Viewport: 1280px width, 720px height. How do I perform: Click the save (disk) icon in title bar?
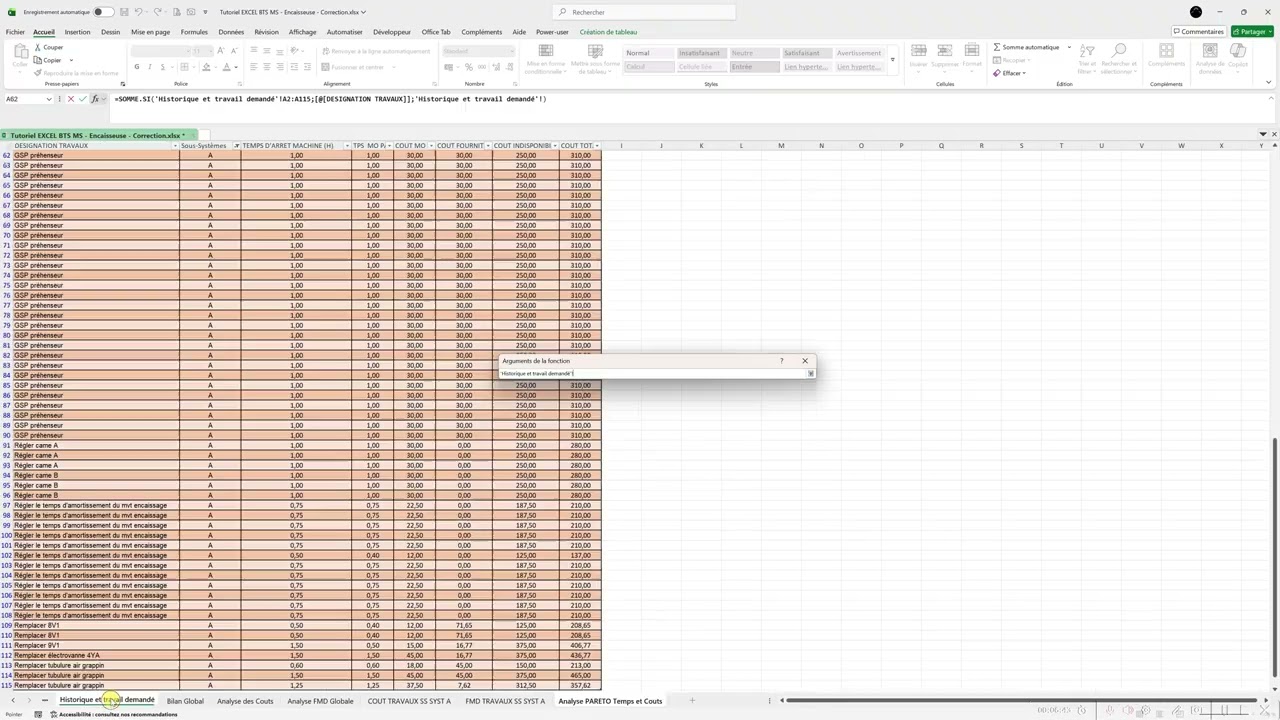point(126,12)
